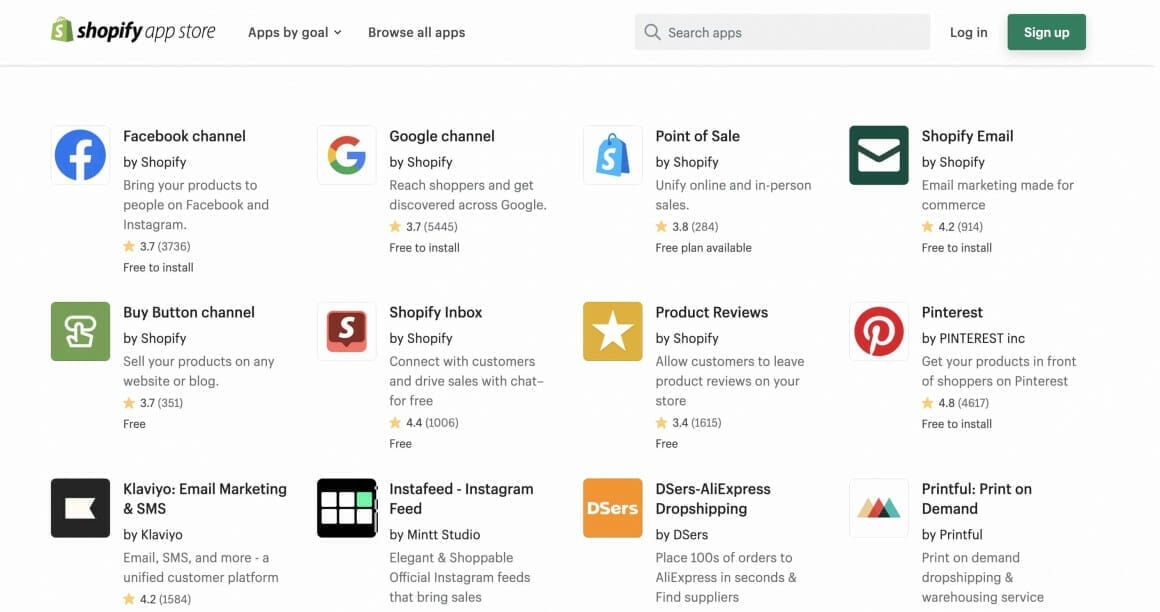The image size is (1160, 612).
Task: Open the Product Reviews app page
Action: 712,312
